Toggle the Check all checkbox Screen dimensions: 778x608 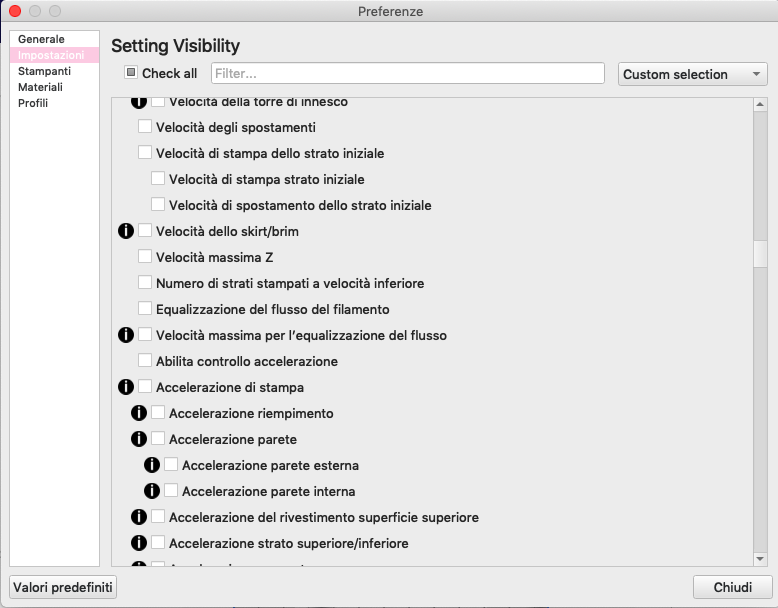click(x=131, y=73)
